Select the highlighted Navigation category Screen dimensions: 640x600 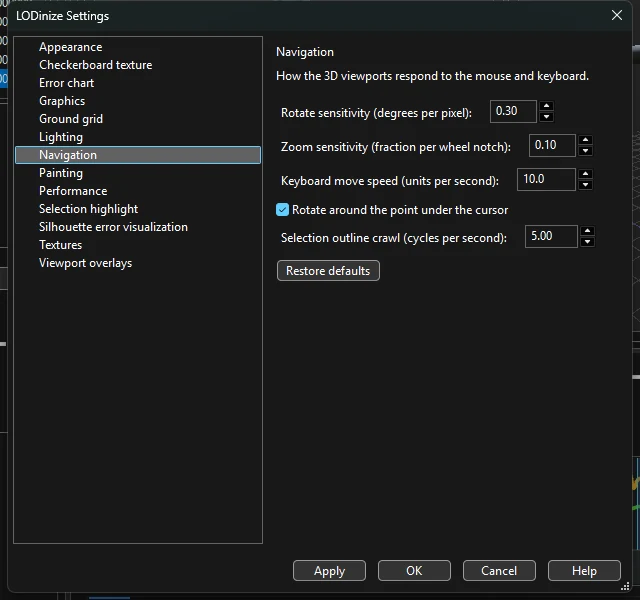pos(138,155)
